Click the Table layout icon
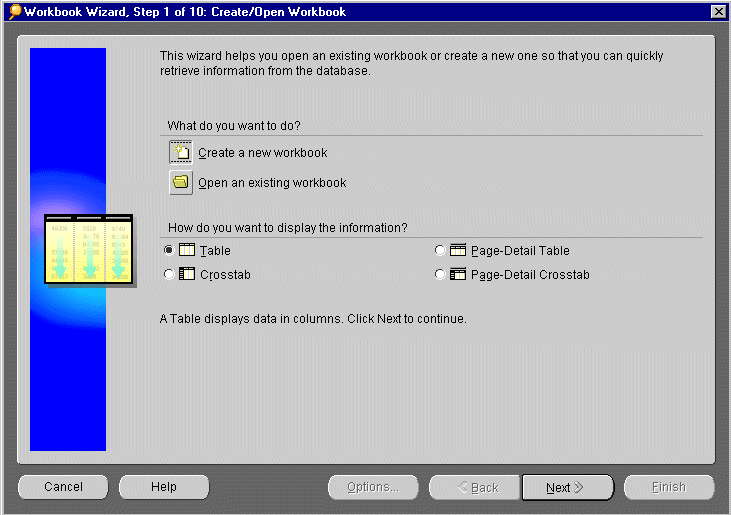This screenshot has width=731, height=515. [187, 250]
